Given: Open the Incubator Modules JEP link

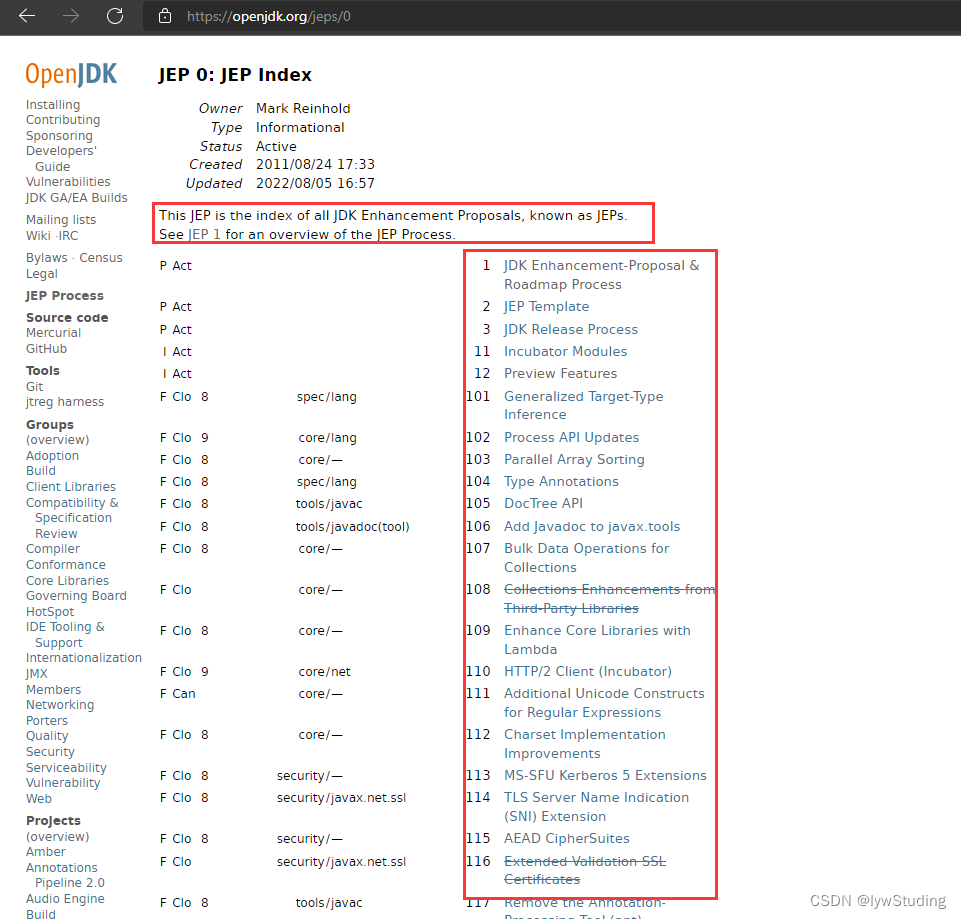Looking at the screenshot, I should click(x=566, y=352).
